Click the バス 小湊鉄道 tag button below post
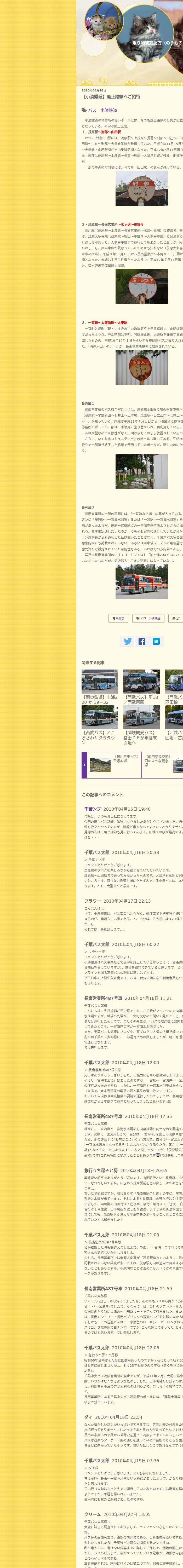Screen dimensions: 183x1568 coord(148,618)
